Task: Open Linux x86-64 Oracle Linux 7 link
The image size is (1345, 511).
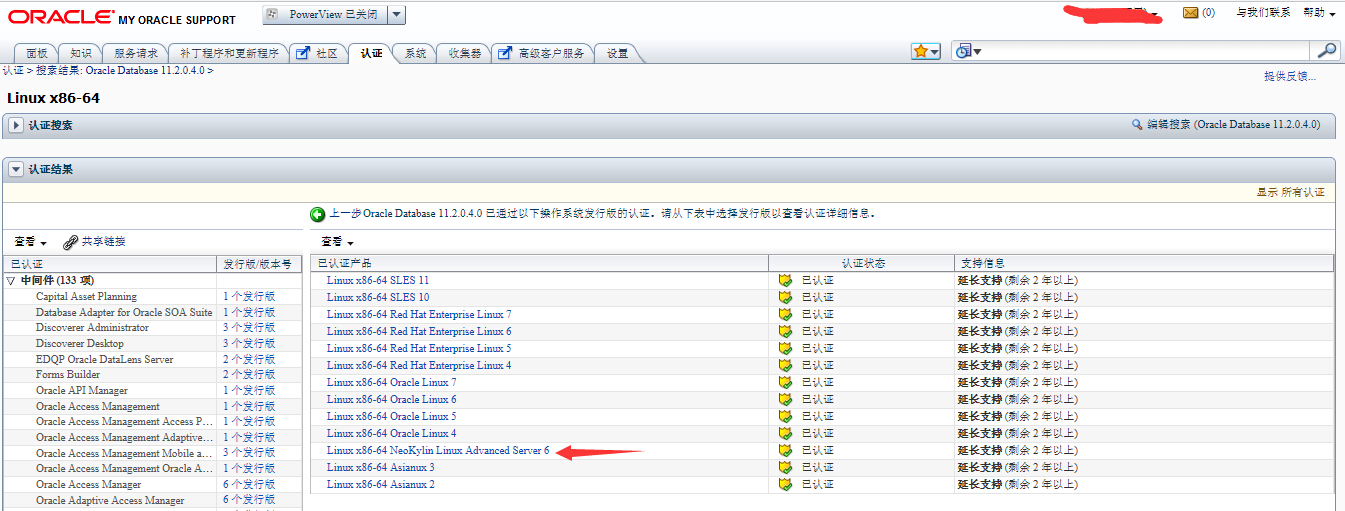Action: 392,382
